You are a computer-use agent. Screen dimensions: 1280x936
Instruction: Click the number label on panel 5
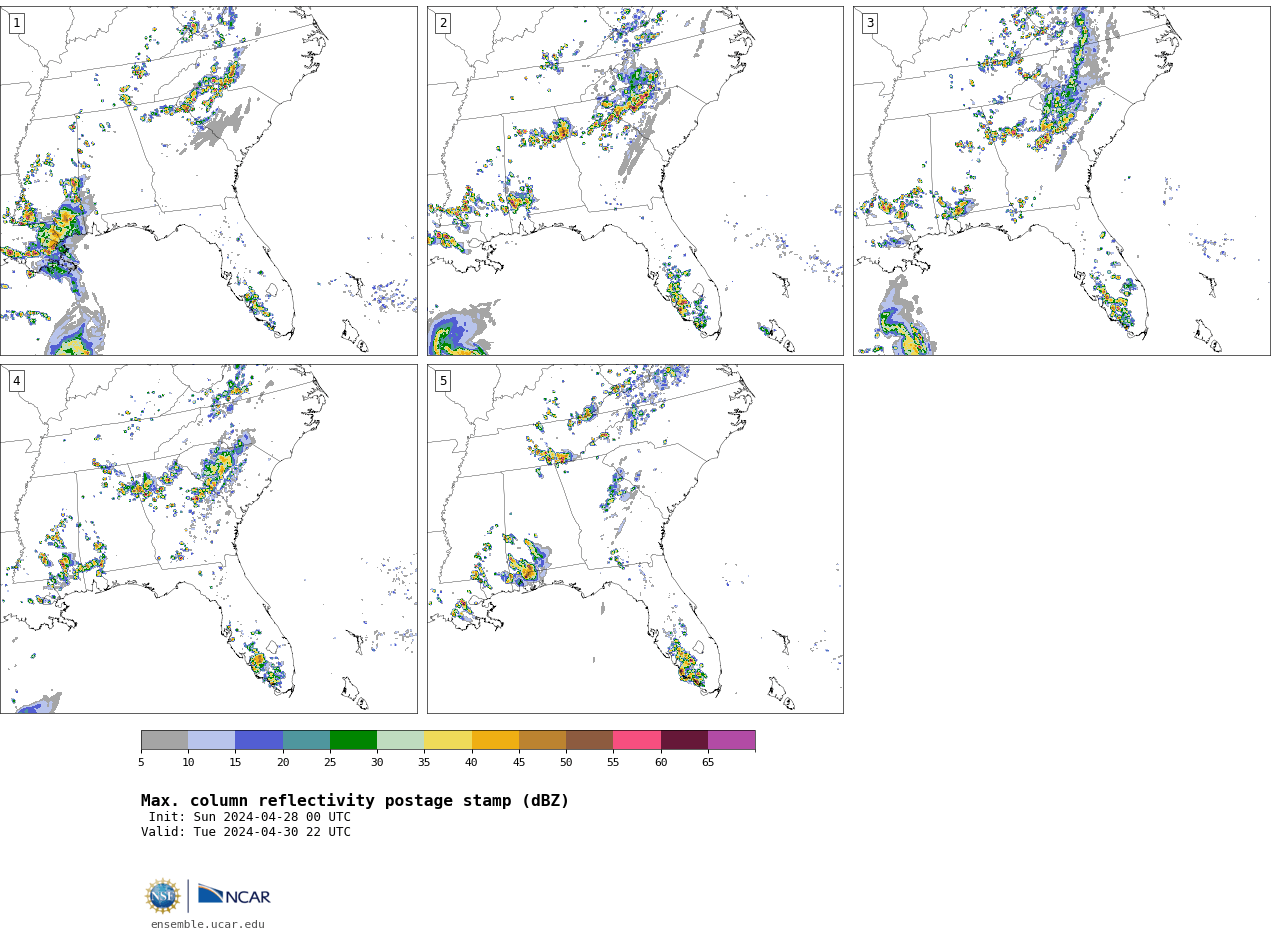tap(443, 381)
